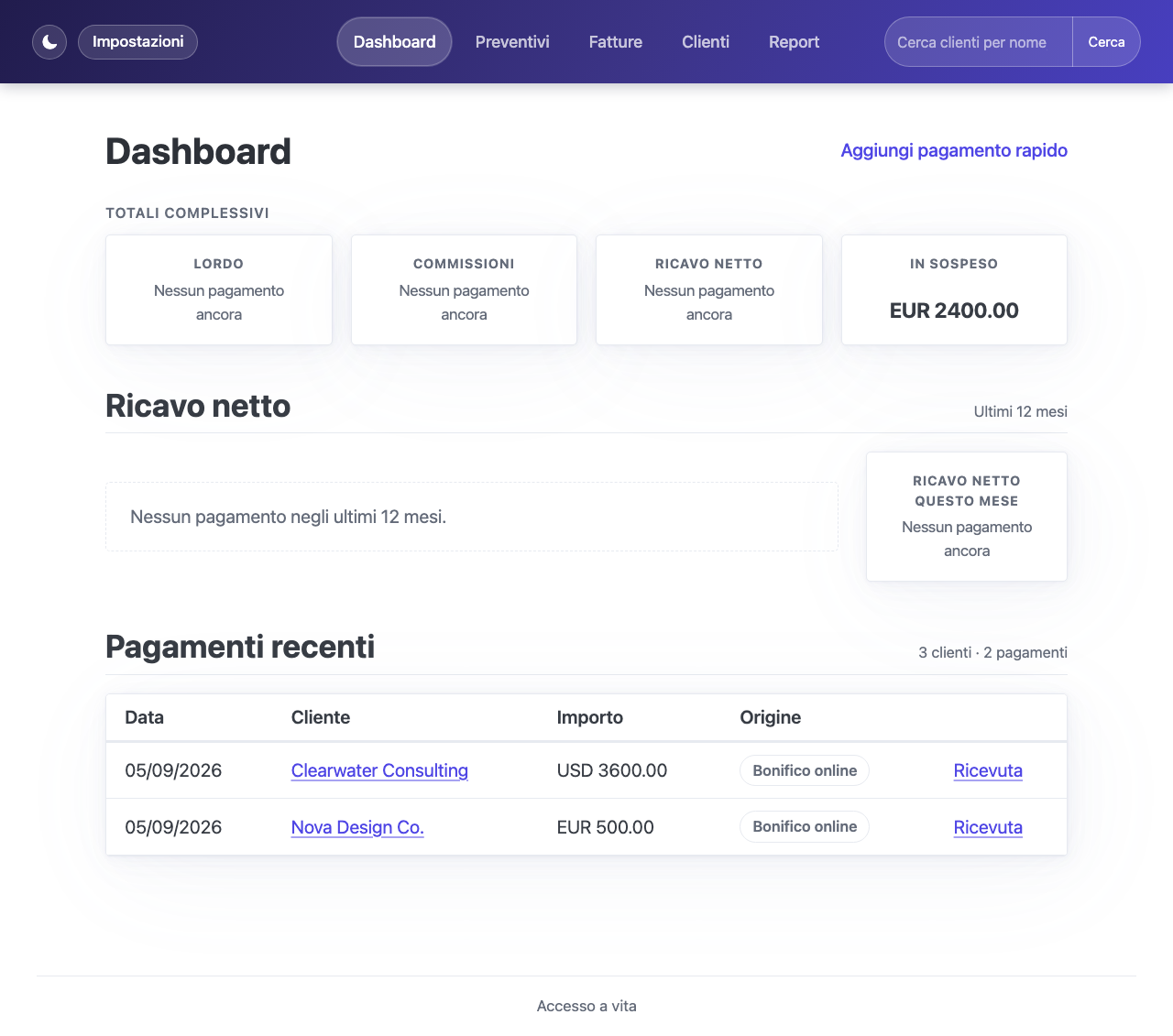Click 'Nessun pagamento negli ultimi 12 mesi.' message
1173x1036 pixels.
tap(289, 517)
